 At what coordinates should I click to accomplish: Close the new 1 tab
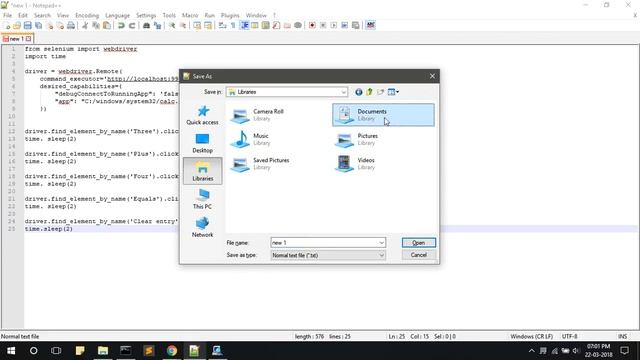tap(29, 39)
